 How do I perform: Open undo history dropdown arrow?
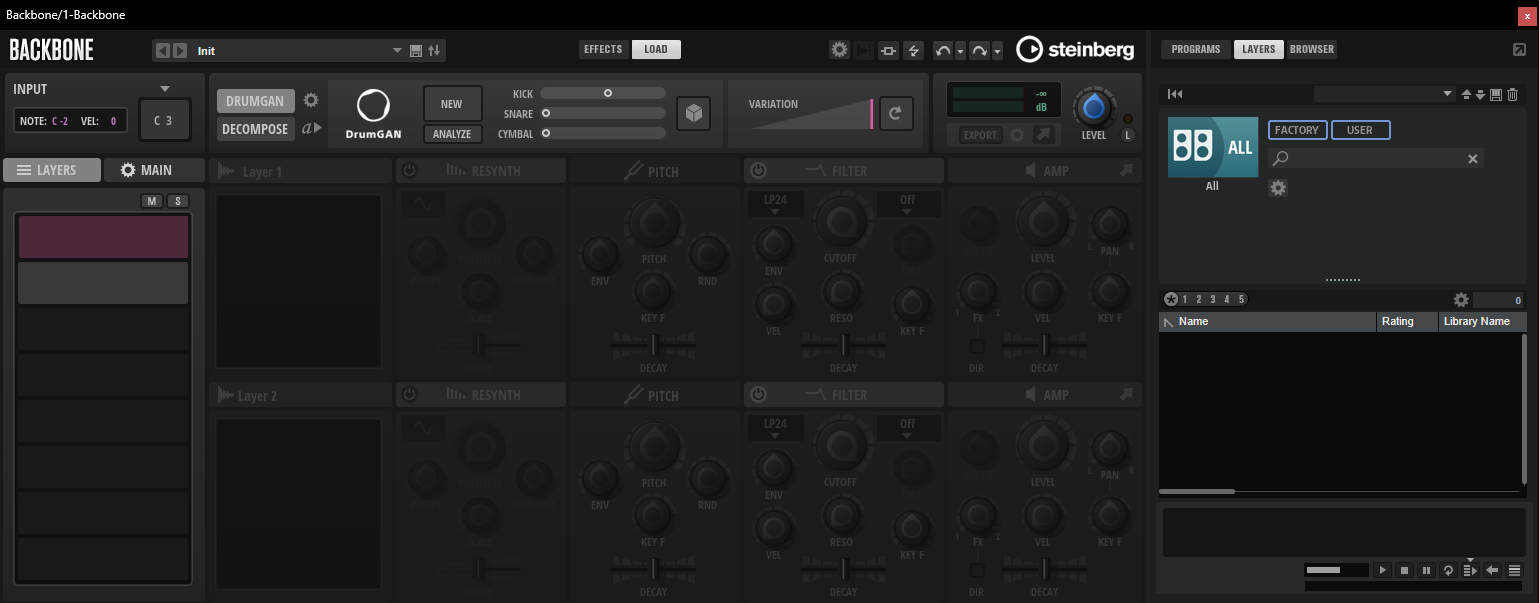coord(960,50)
